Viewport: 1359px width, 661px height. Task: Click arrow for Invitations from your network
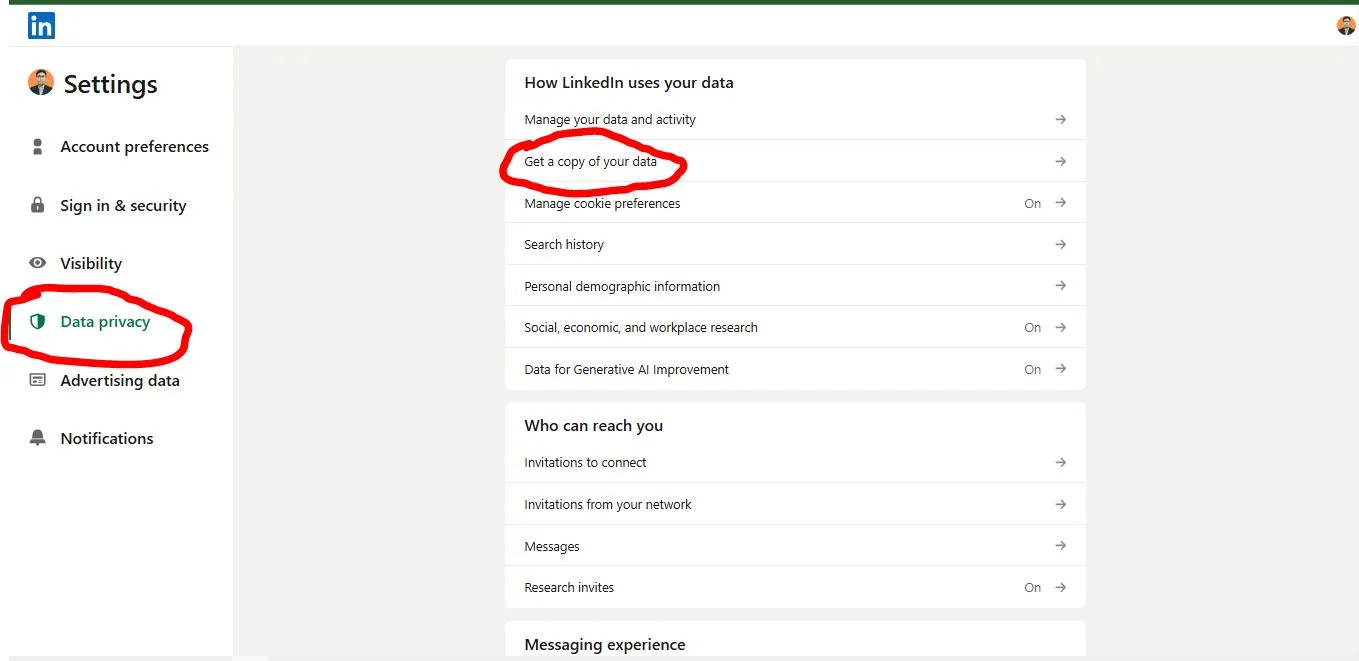tap(1061, 504)
